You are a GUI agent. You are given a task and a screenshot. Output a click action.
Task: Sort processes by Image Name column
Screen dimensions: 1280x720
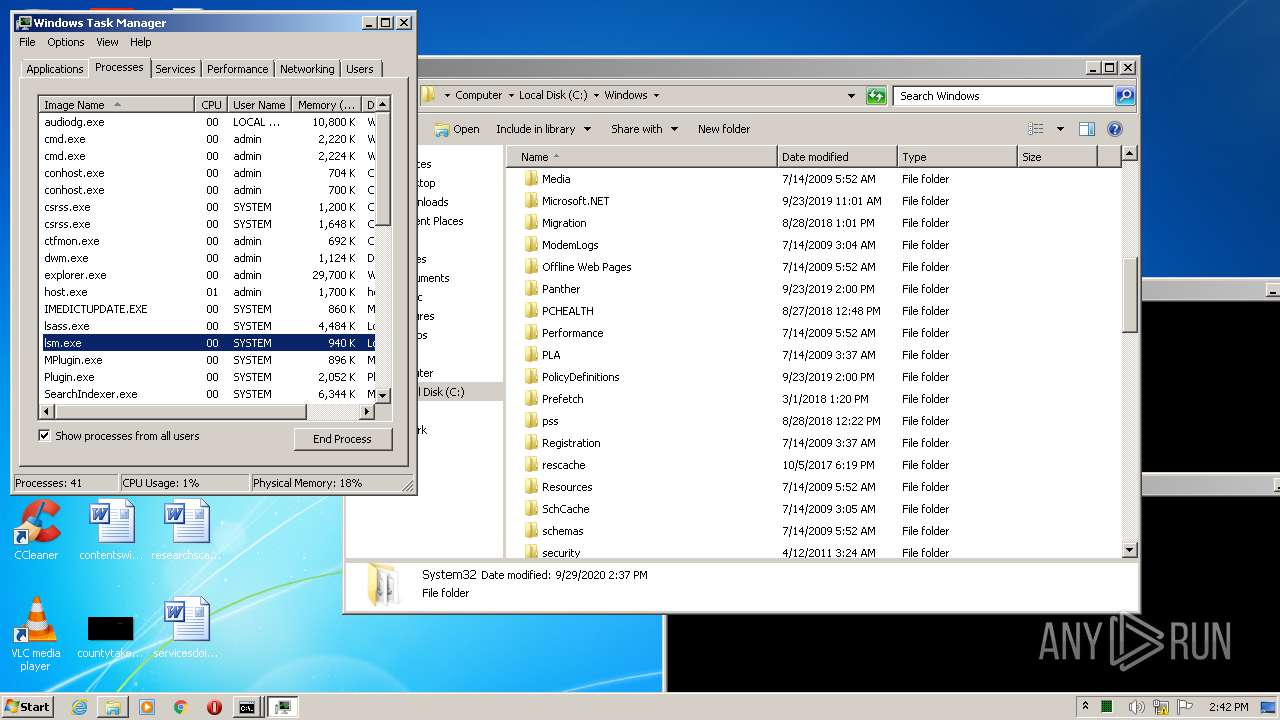click(x=116, y=105)
